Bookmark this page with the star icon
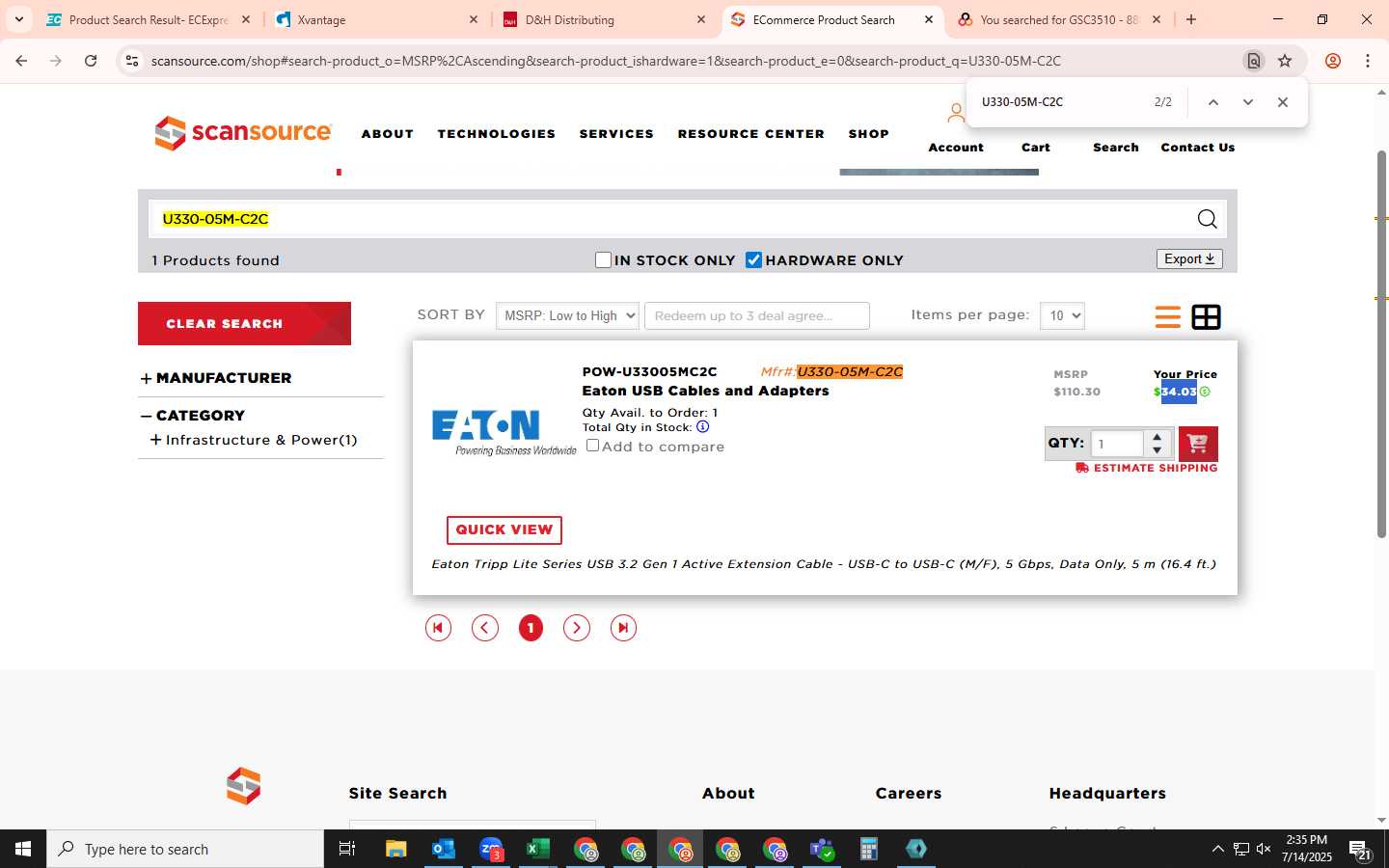 [x=1285, y=61]
